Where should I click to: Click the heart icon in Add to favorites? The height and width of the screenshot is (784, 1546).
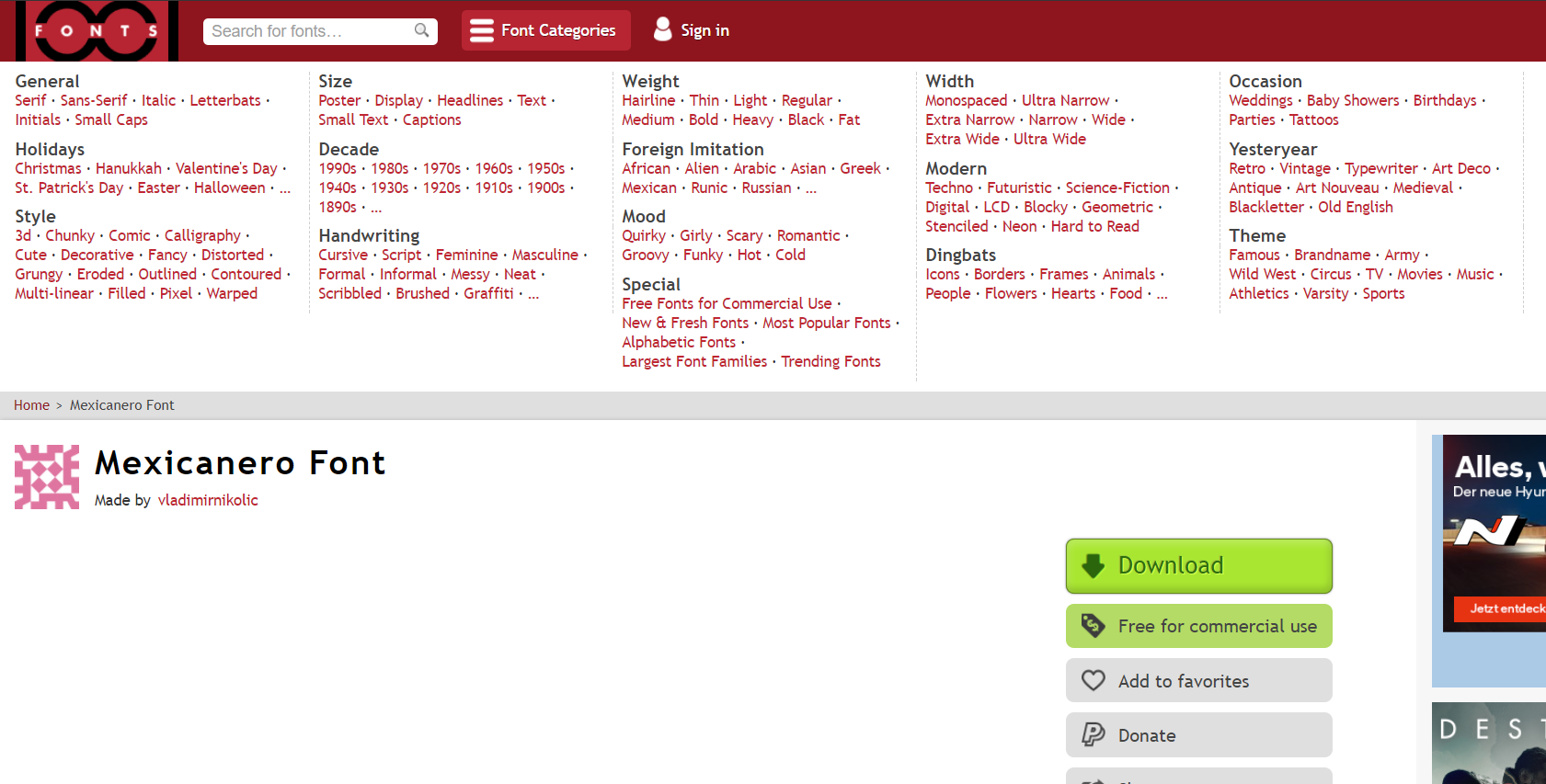point(1093,680)
